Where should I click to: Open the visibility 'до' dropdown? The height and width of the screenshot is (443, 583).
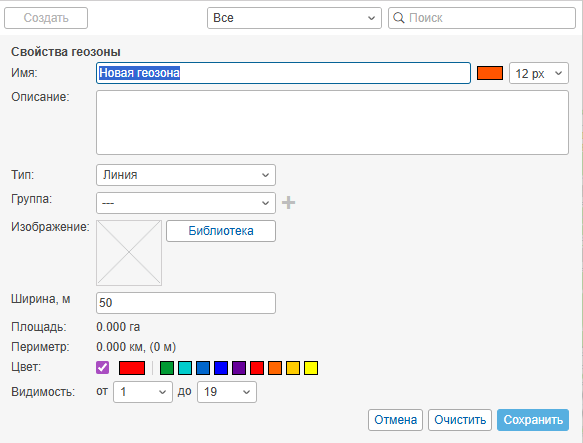coord(227,392)
